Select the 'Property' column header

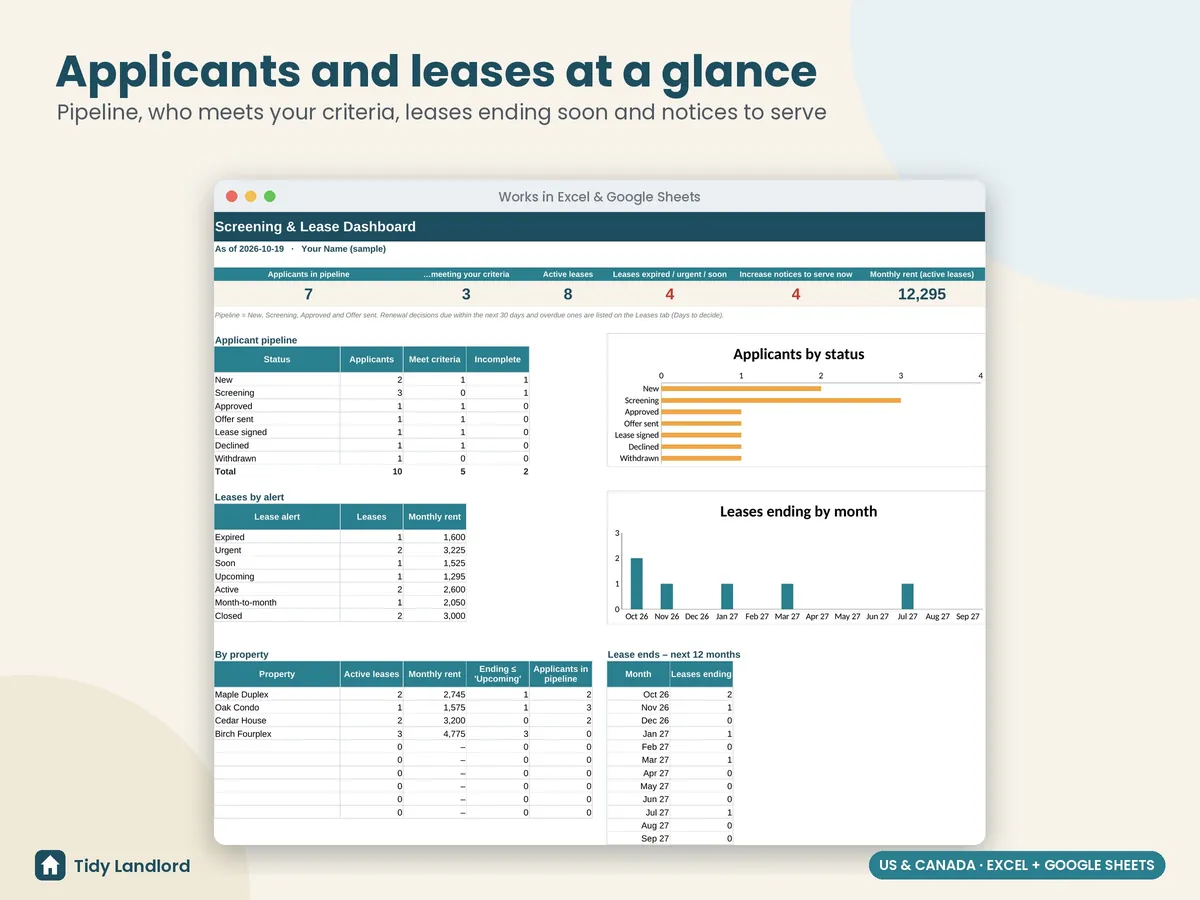pos(277,674)
